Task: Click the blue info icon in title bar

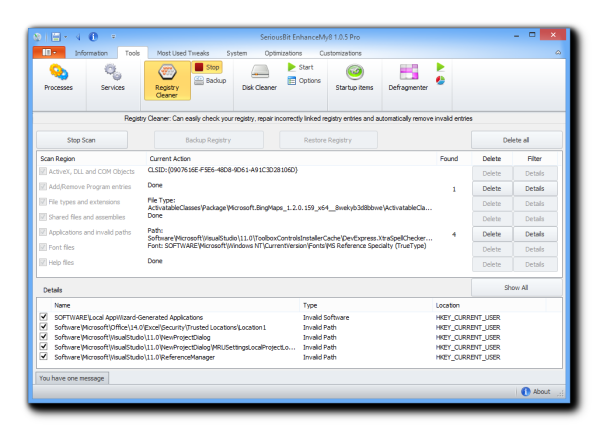Action: (93, 37)
